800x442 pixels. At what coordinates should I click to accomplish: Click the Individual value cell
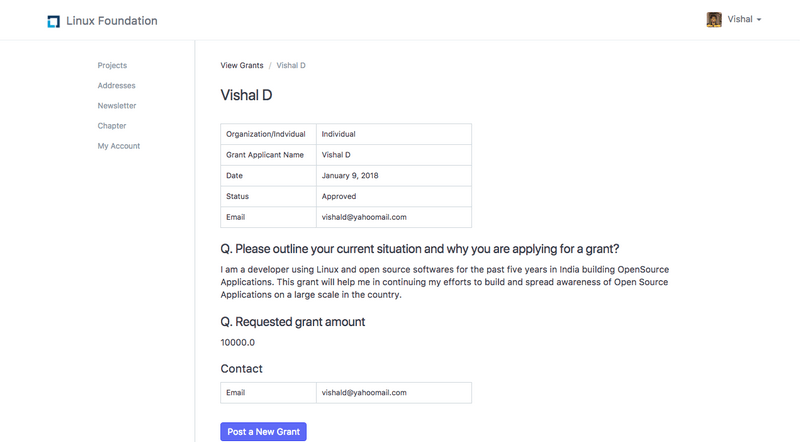coord(339,134)
